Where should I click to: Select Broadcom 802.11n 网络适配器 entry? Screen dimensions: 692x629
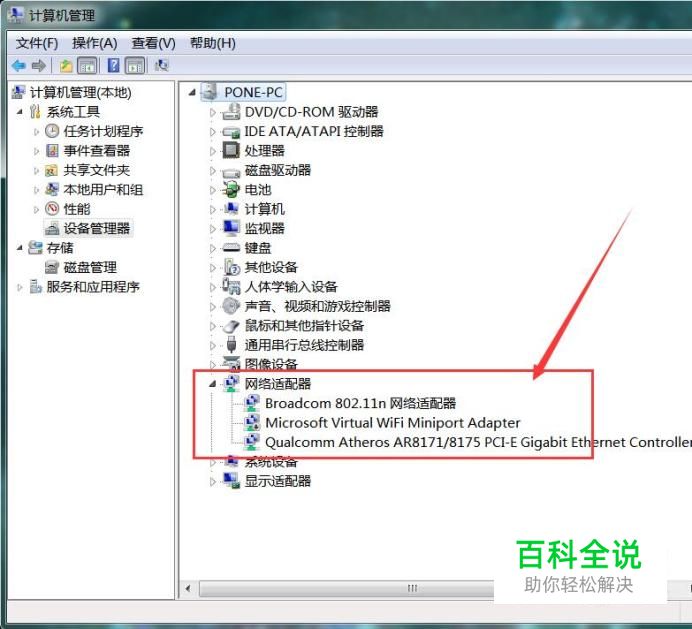(360, 403)
